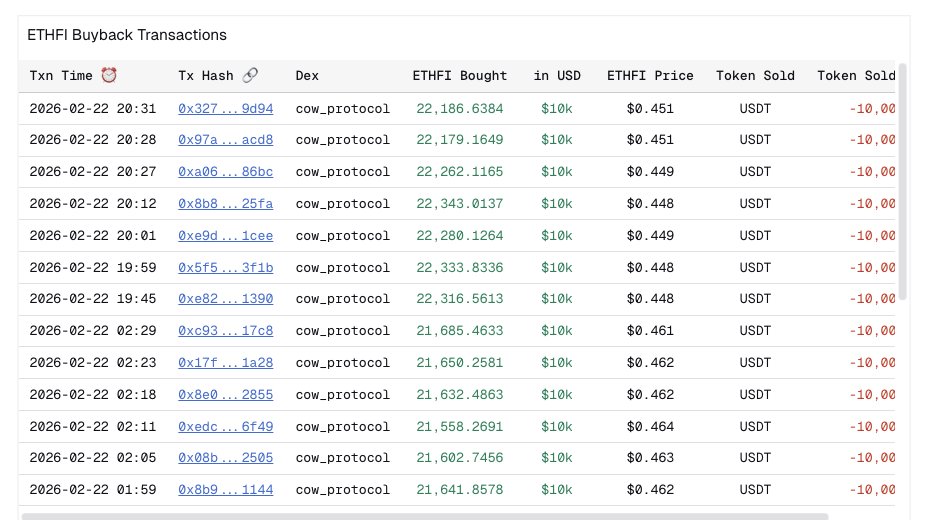
Task: Click the $0.461 ETHFI Price cell
Action: [x=650, y=331]
